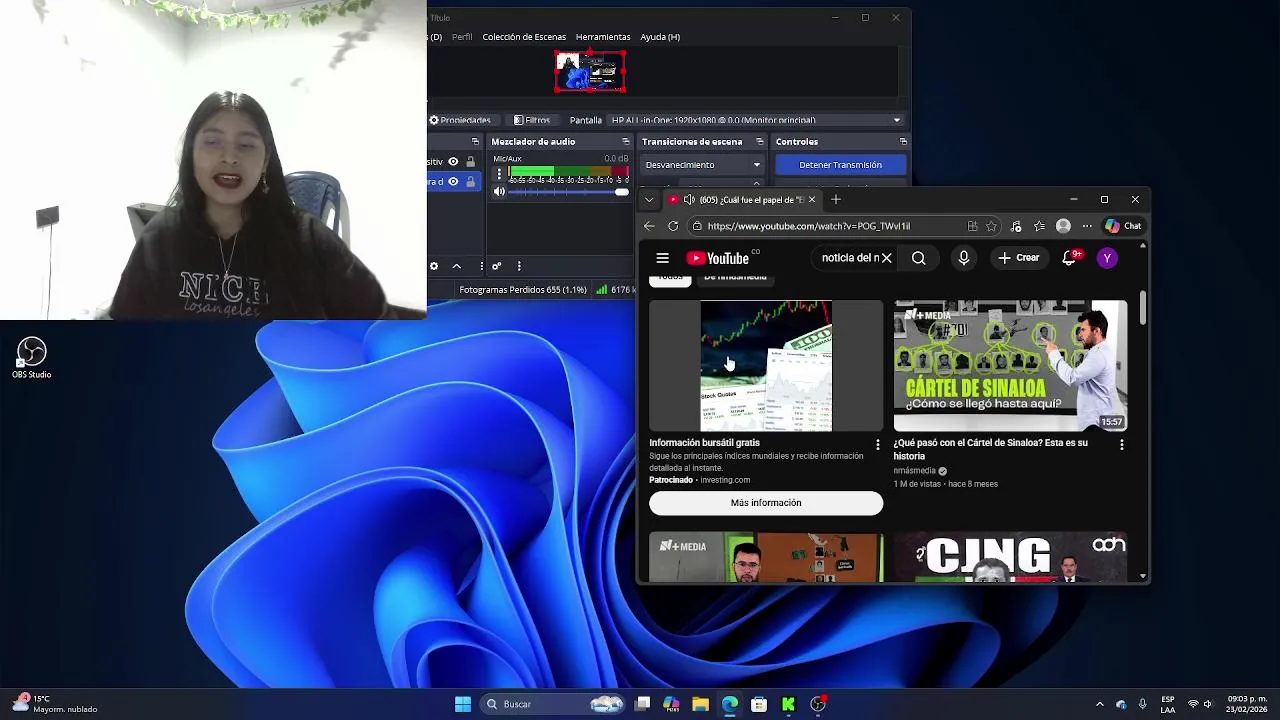Open Filtros for the OBS source
Screen dimensions: 1280x720
[x=532, y=120]
